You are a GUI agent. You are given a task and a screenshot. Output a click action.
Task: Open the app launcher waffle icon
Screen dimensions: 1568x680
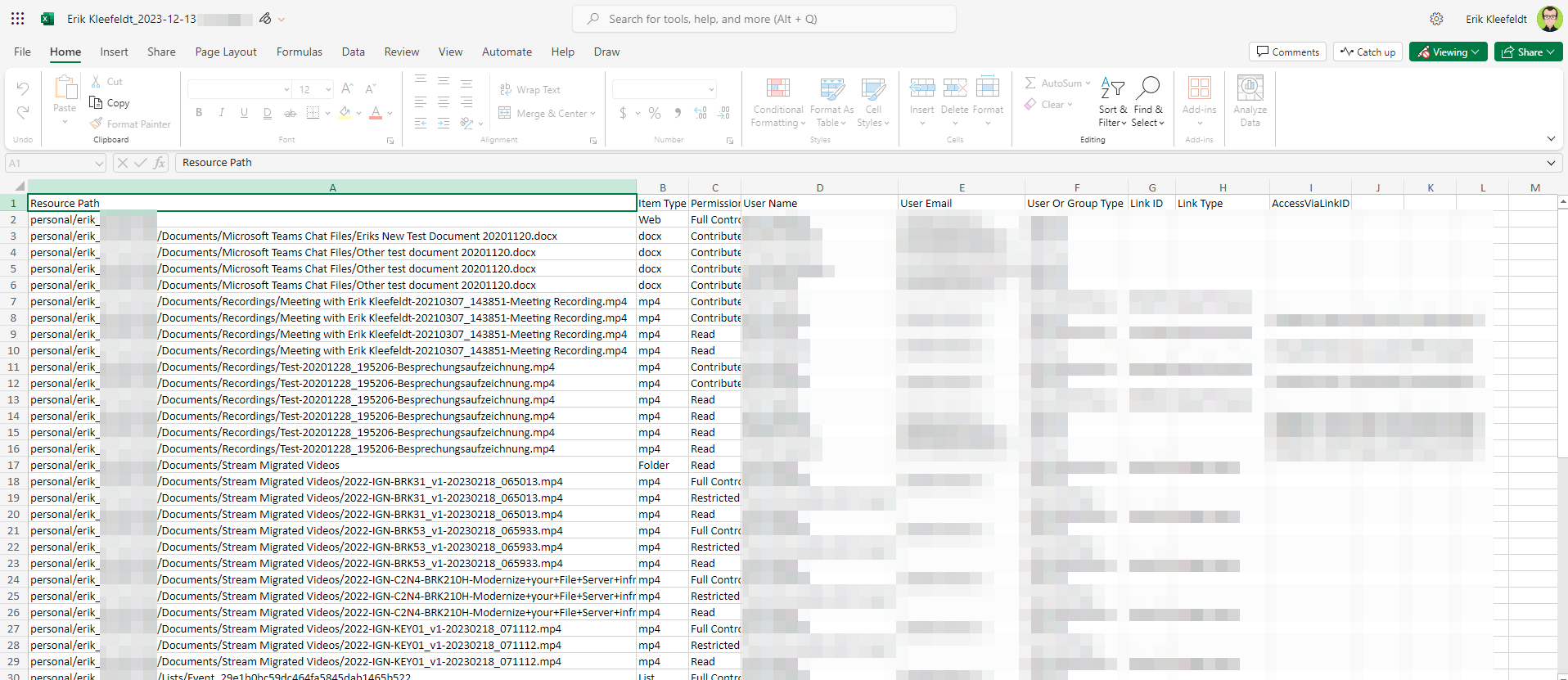(x=17, y=18)
